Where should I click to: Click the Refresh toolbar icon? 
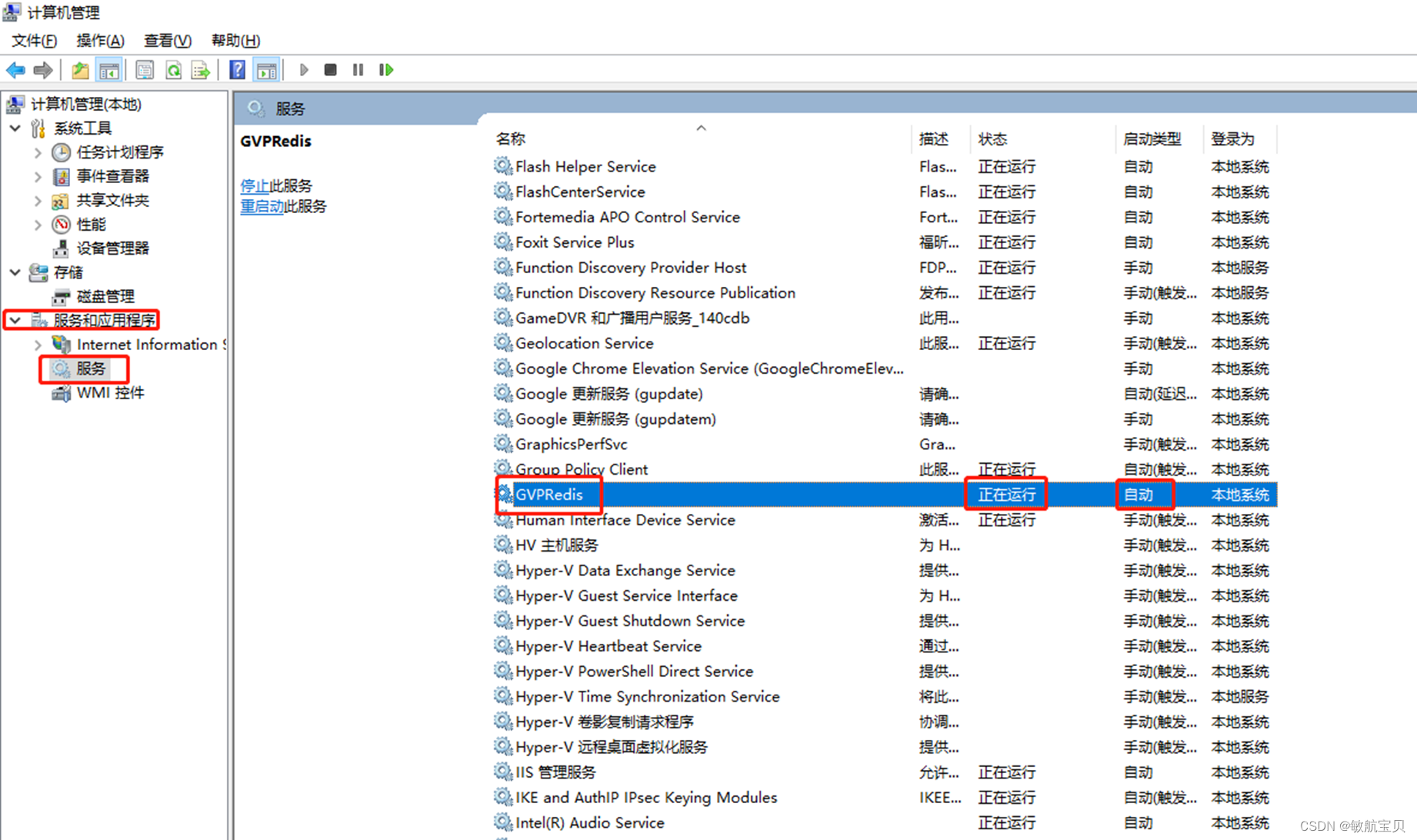[173, 70]
